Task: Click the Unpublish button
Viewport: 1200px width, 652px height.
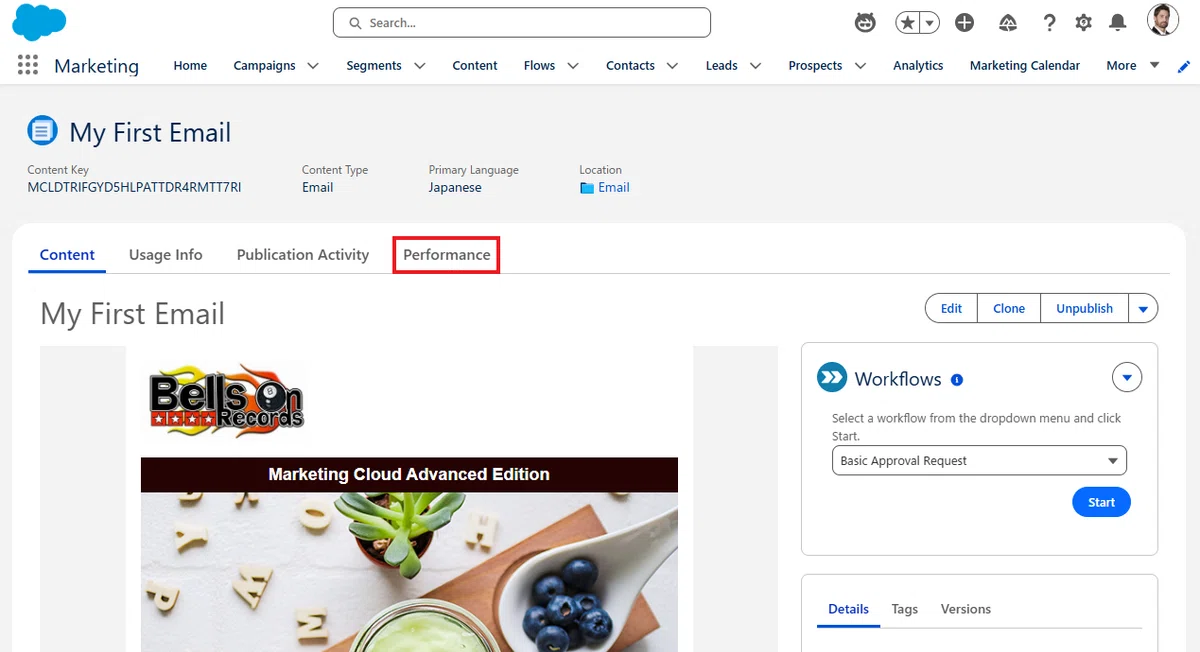Action: tap(1084, 308)
